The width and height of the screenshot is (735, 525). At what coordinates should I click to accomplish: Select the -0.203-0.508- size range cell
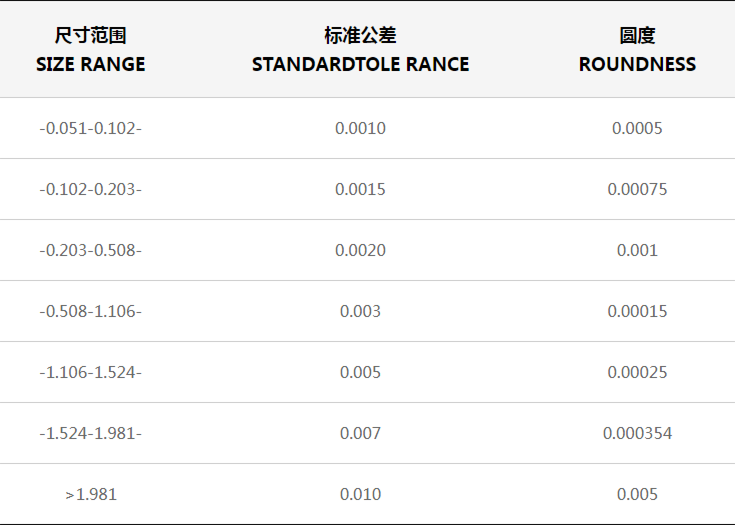pos(90,250)
